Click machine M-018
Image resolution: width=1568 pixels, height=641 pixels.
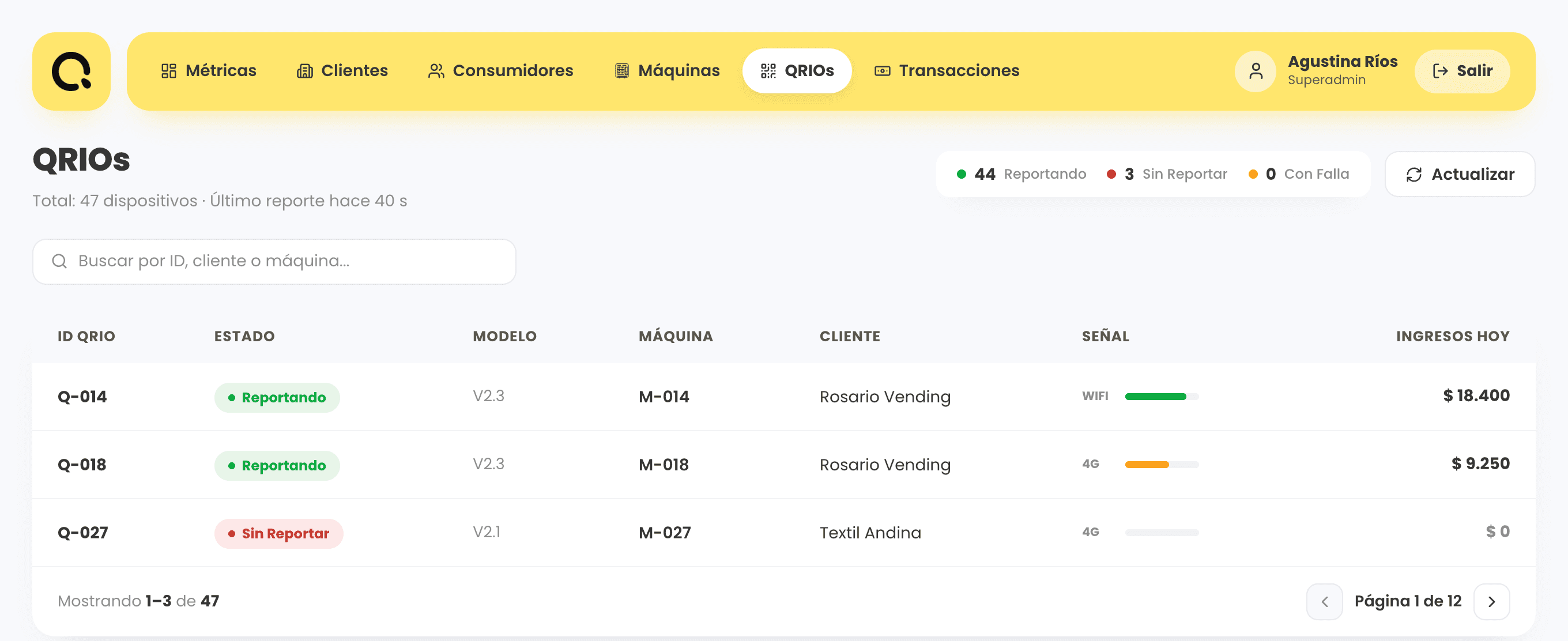pyautogui.click(x=664, y=465)
